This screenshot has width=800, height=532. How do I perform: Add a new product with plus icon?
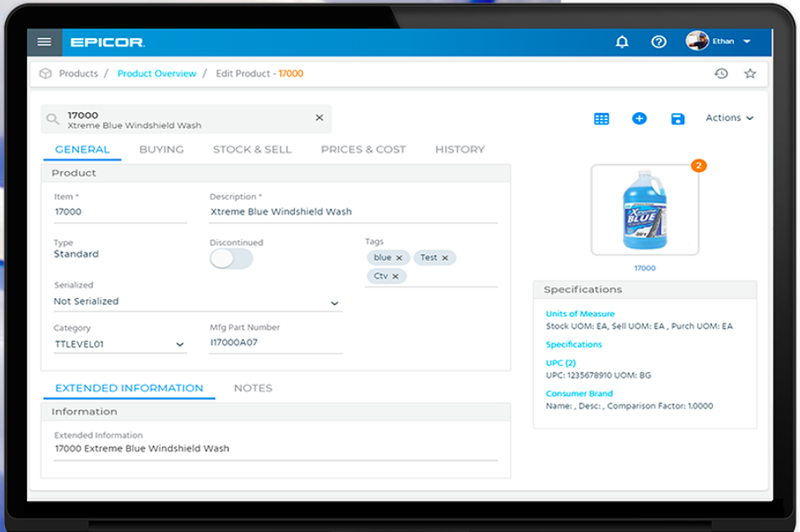639,118
